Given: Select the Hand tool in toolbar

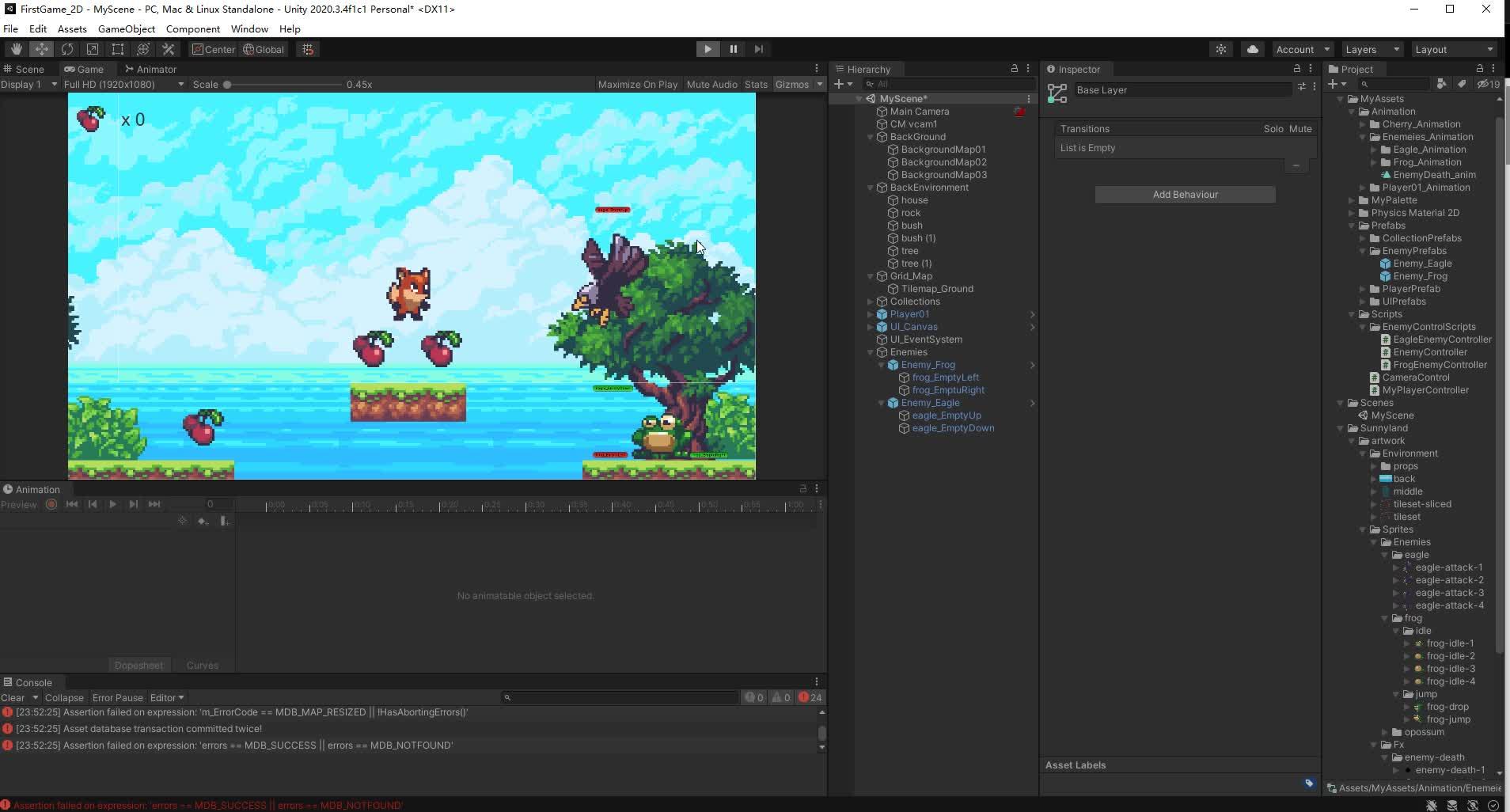Looking at the screenshot, I should tap(16, 49).
